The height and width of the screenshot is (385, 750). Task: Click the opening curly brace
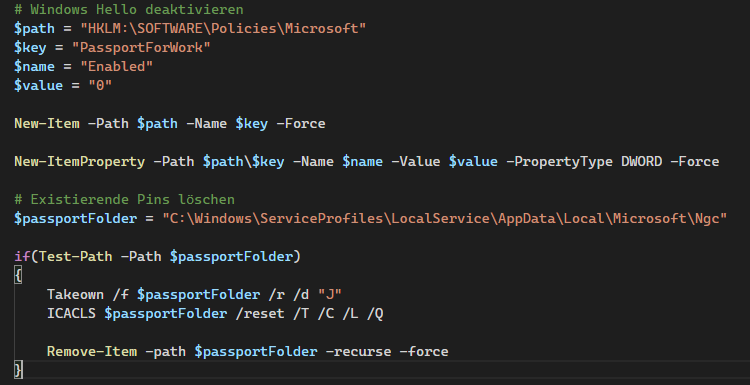pos(18,276)
